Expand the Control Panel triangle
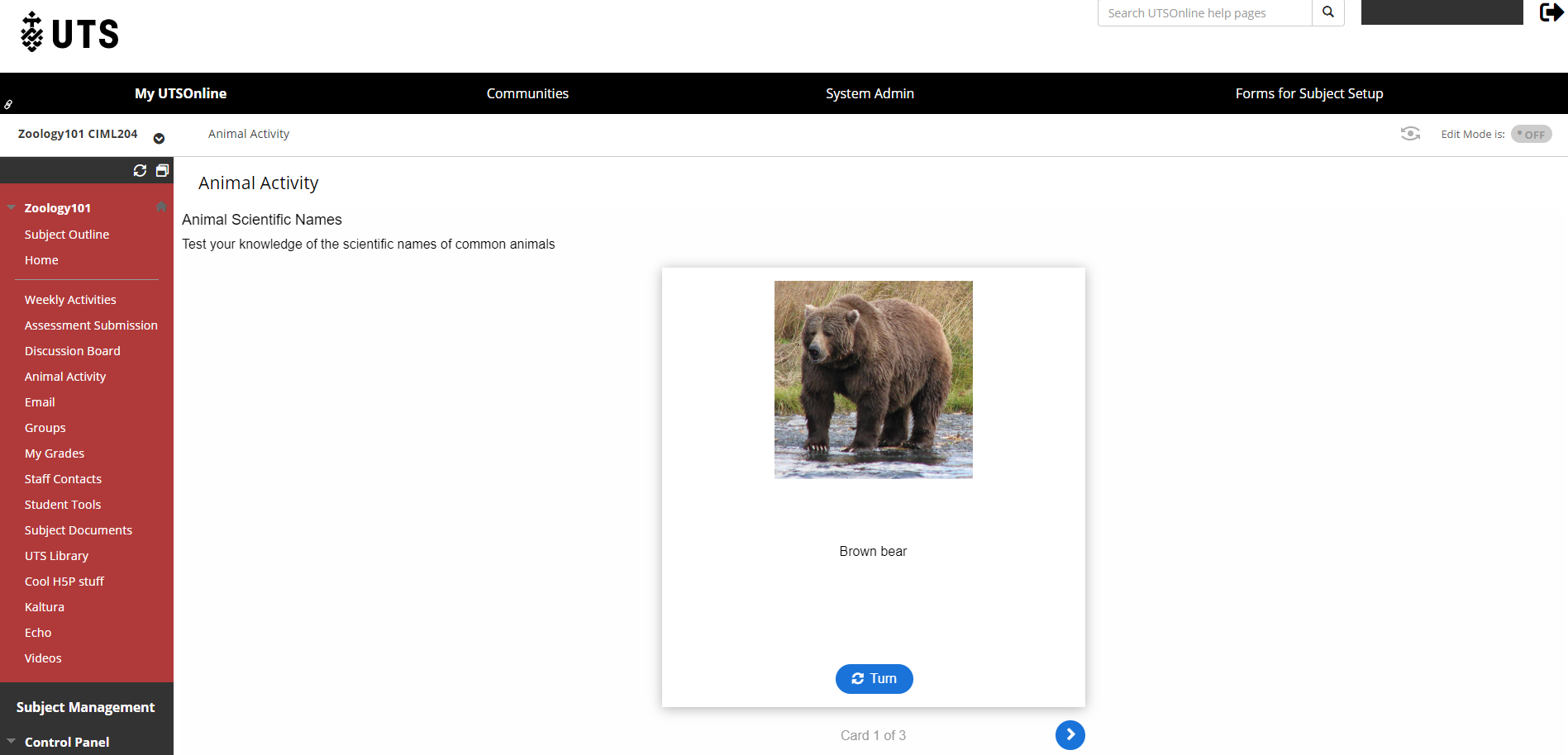The height and width of the screenshot is (755, 1568). tap(12, 741)
